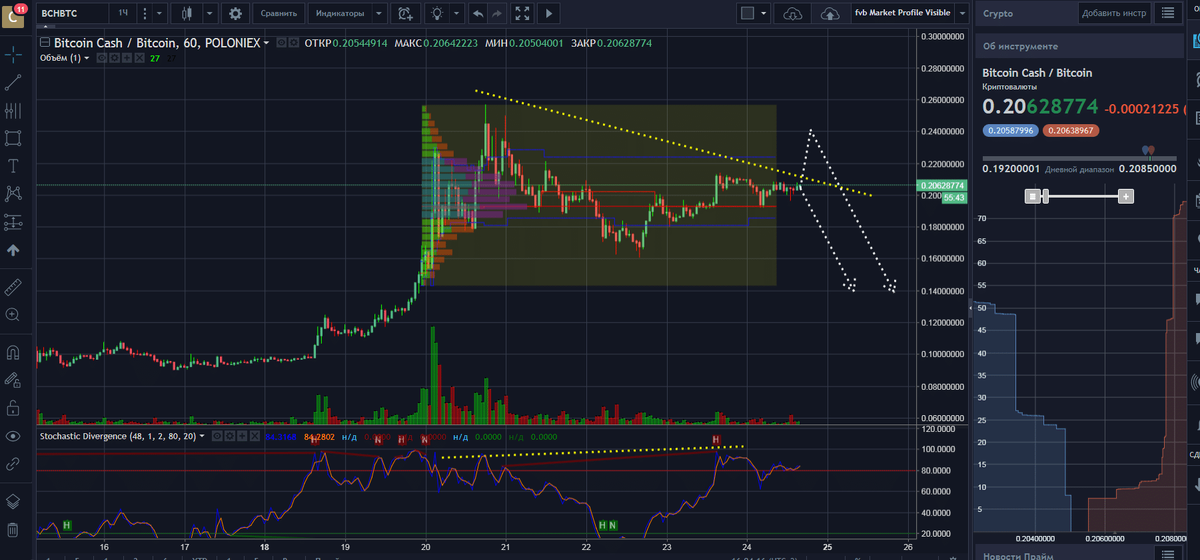Select the ruler measure tool
1200x560 pixels.
click(x=13, y=286)
